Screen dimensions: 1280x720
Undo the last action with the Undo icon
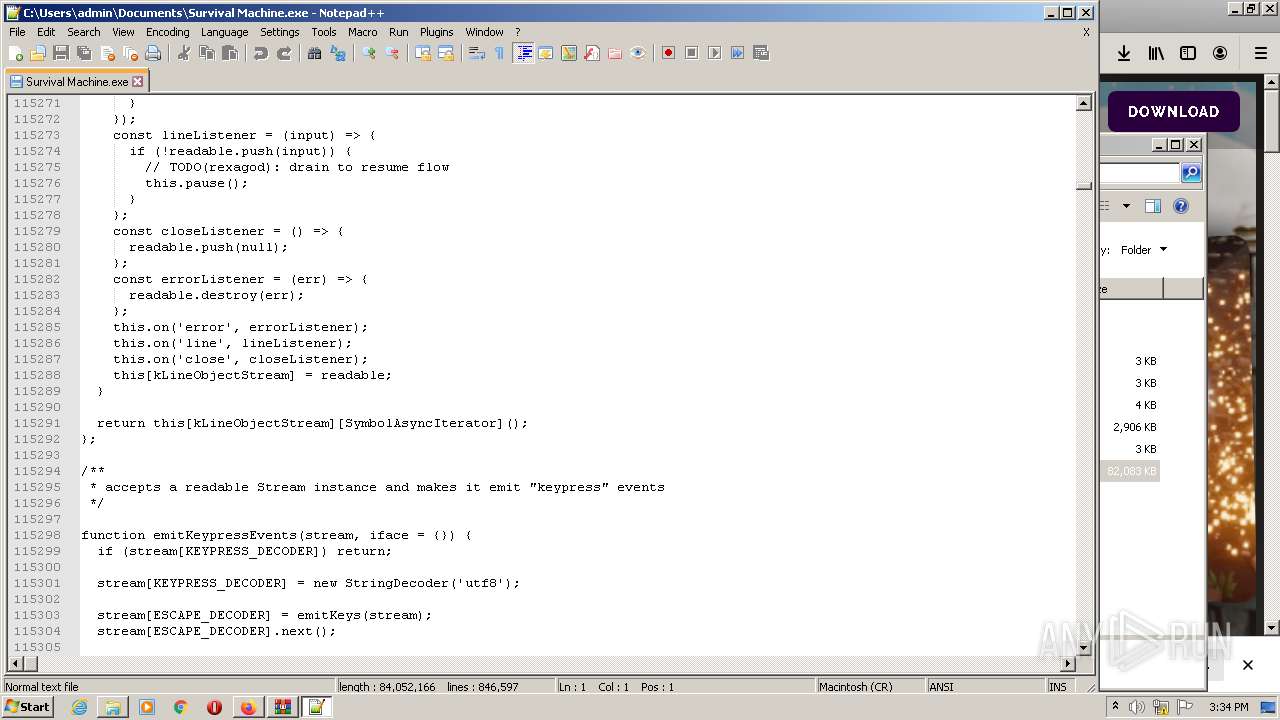click(261, 53)
